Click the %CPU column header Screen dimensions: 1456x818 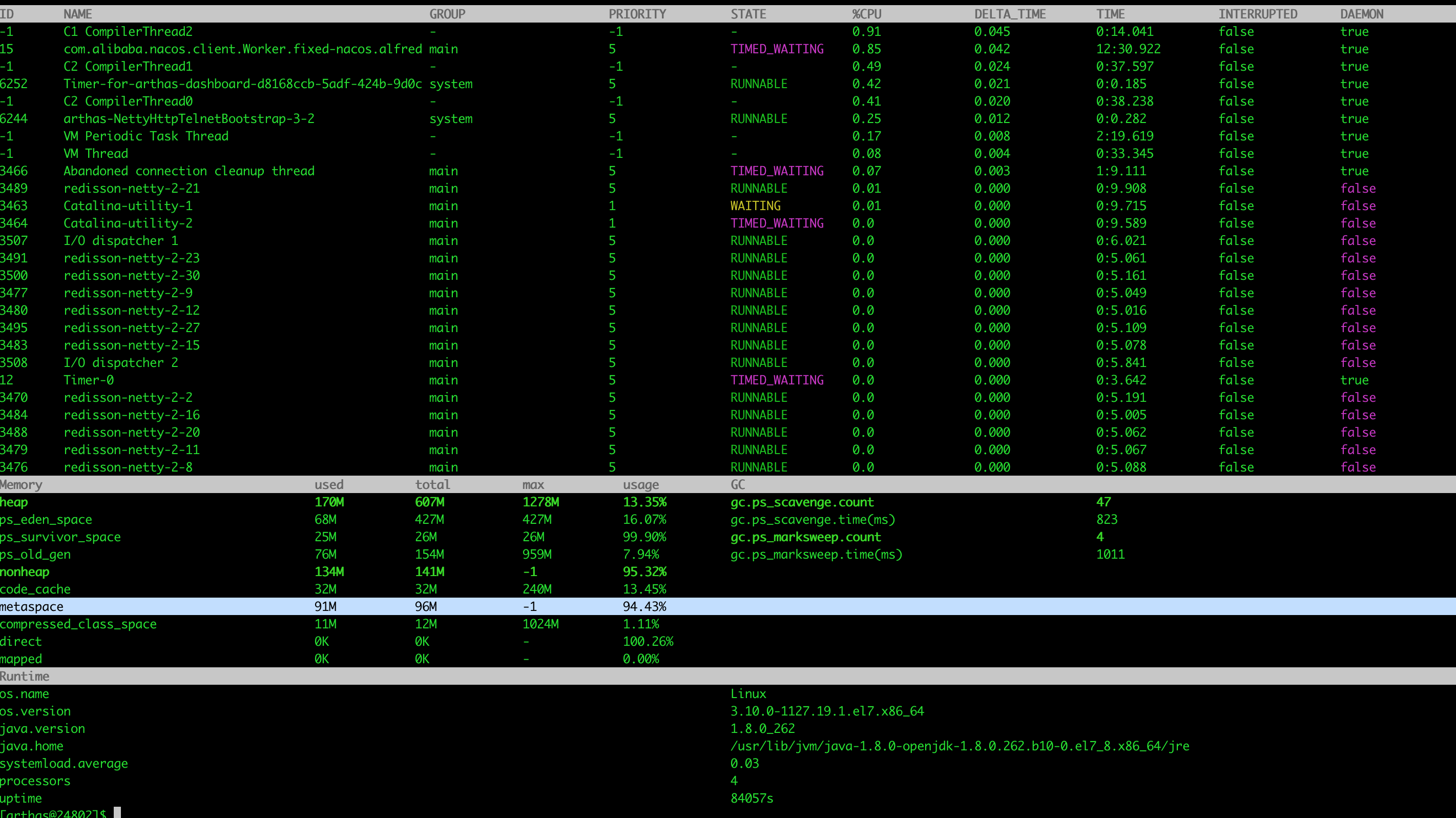tap(866, 14)
